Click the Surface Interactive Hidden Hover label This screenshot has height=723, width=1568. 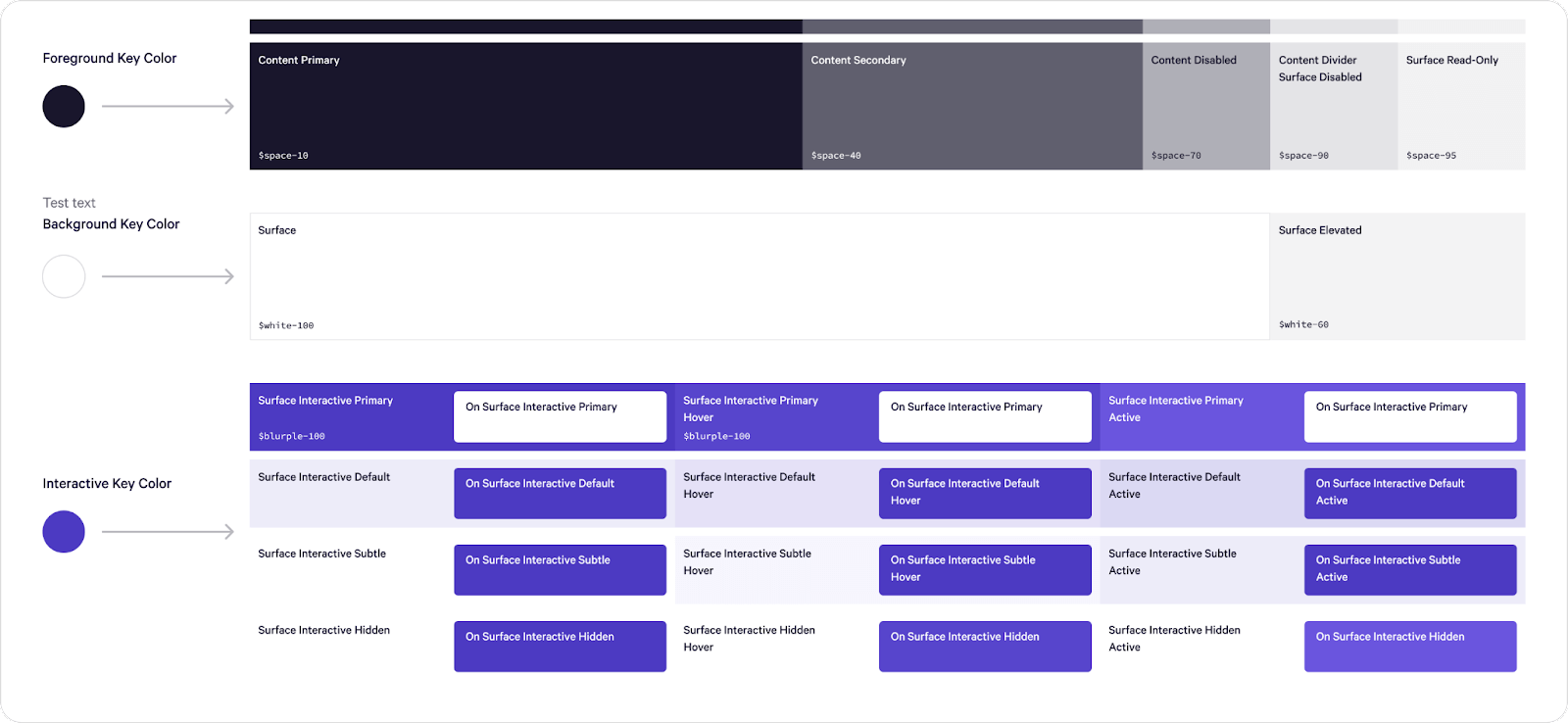coord(749,639)
